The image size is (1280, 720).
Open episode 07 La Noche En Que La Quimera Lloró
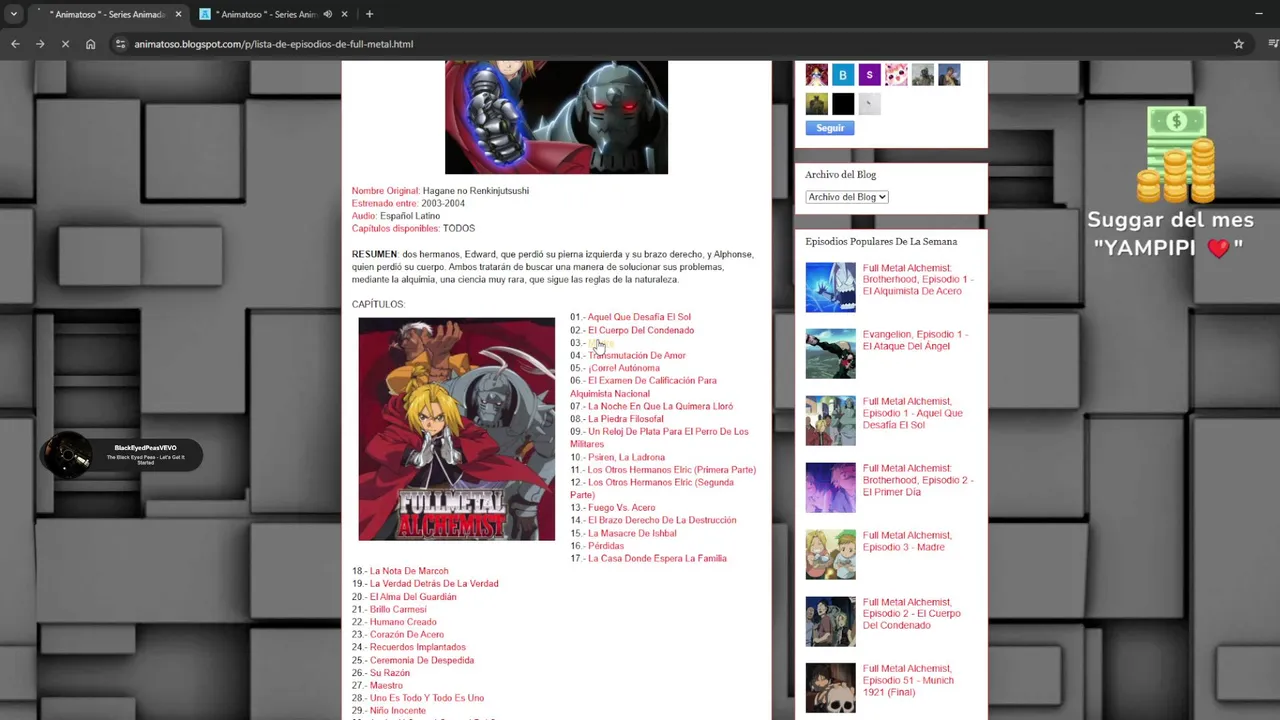pos(660,406)
